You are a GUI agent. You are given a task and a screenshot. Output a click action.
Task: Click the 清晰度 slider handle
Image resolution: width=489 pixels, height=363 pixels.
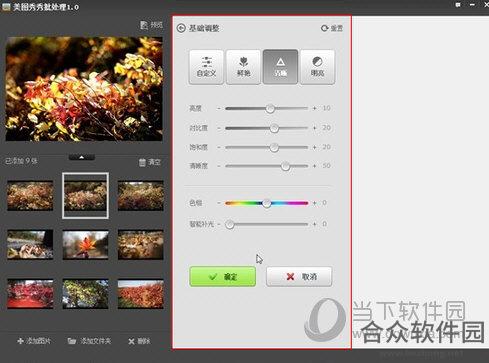pos(285,166)
